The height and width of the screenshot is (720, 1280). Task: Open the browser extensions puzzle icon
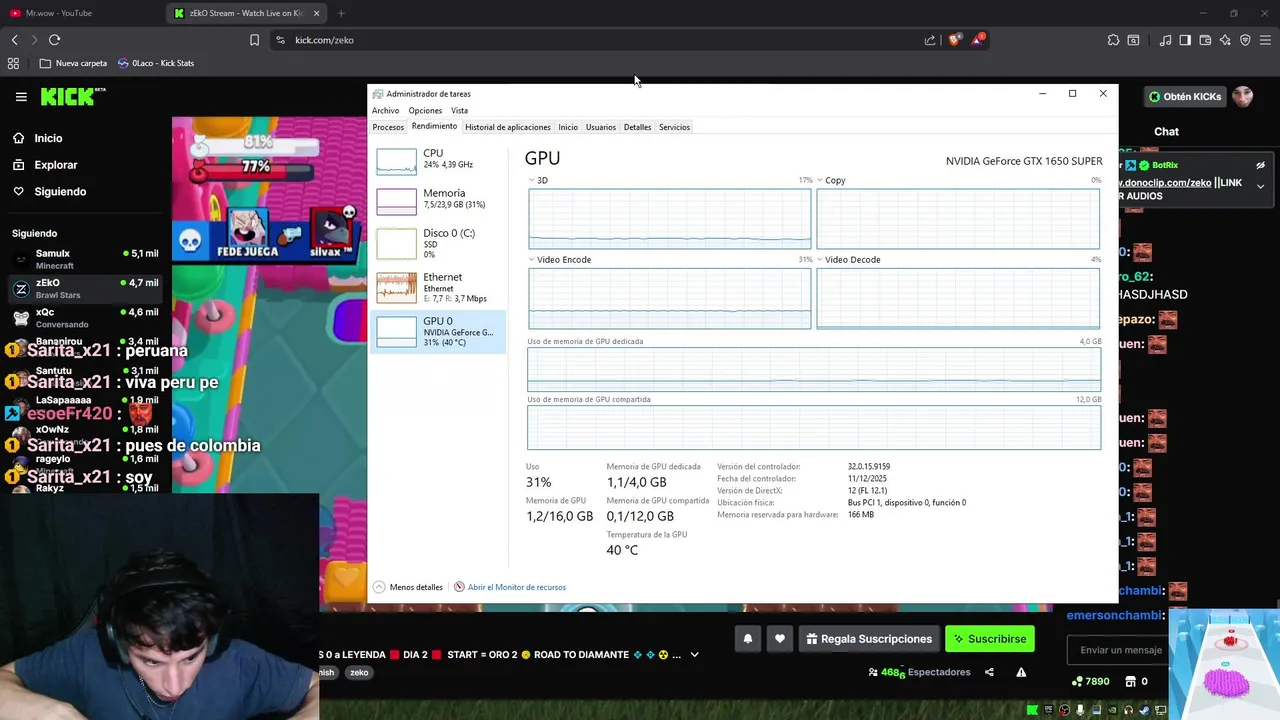(x=1113, y=40)
